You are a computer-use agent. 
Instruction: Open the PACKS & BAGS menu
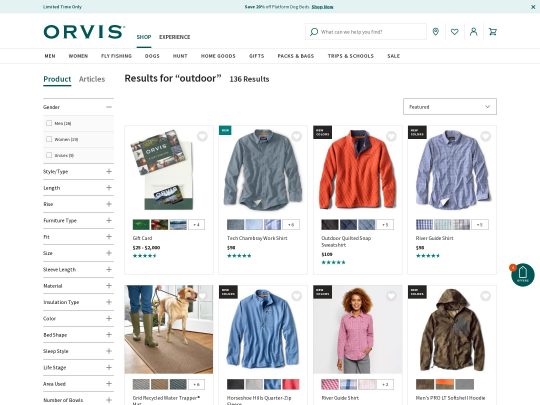[296, 56]
